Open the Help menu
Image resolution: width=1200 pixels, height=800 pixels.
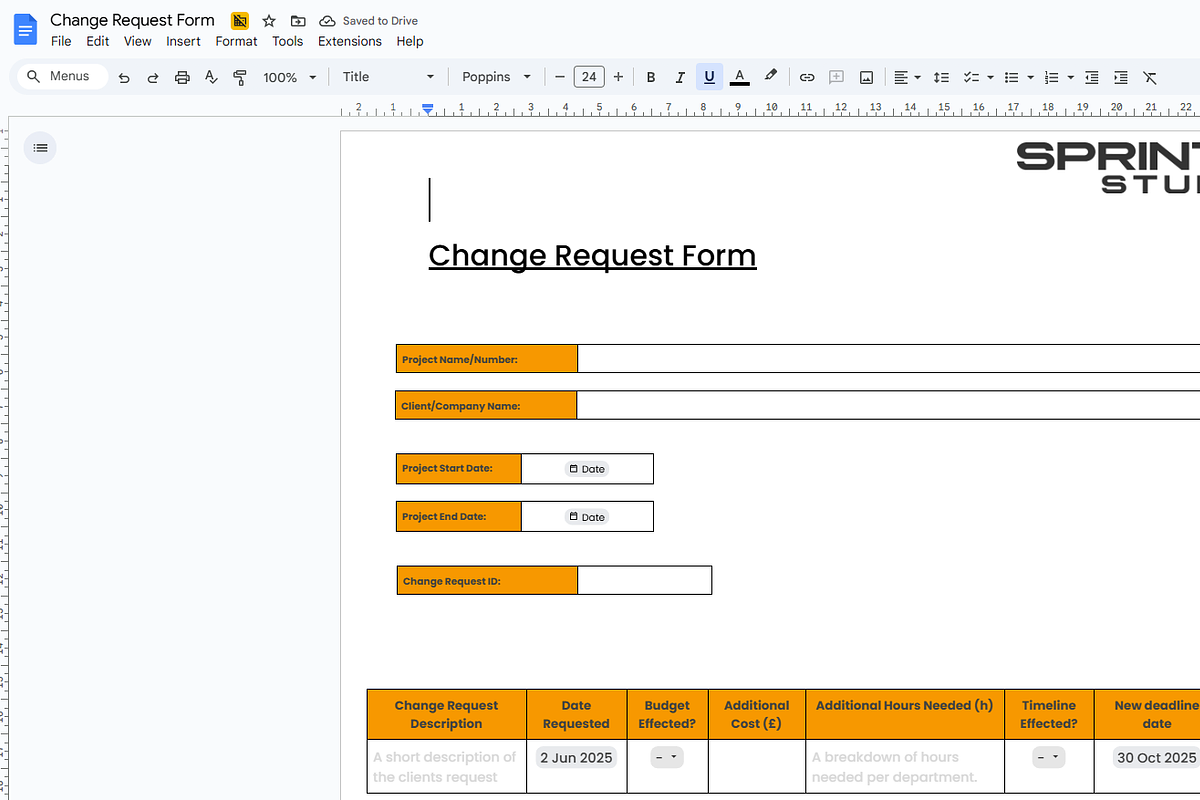tap(410, 41)
